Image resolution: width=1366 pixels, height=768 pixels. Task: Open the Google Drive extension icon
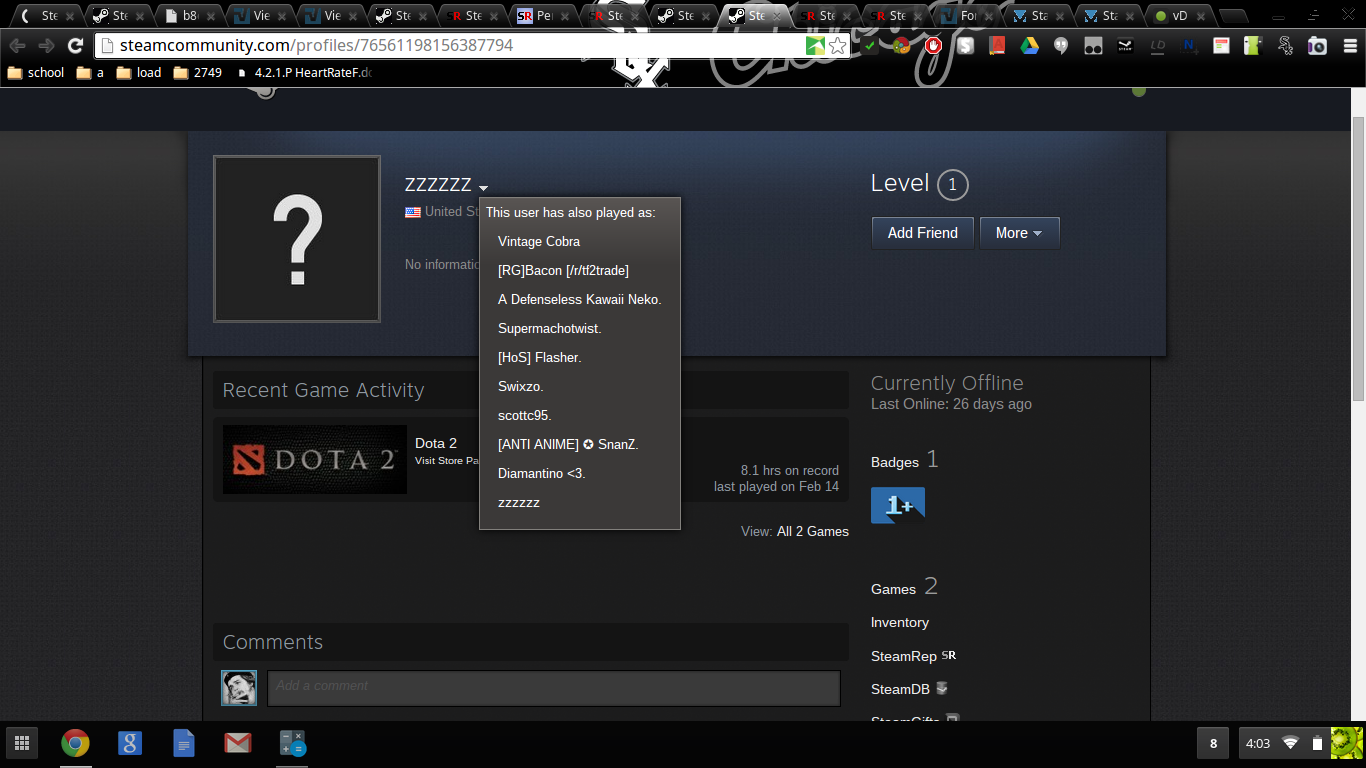tap(1029, 46)
